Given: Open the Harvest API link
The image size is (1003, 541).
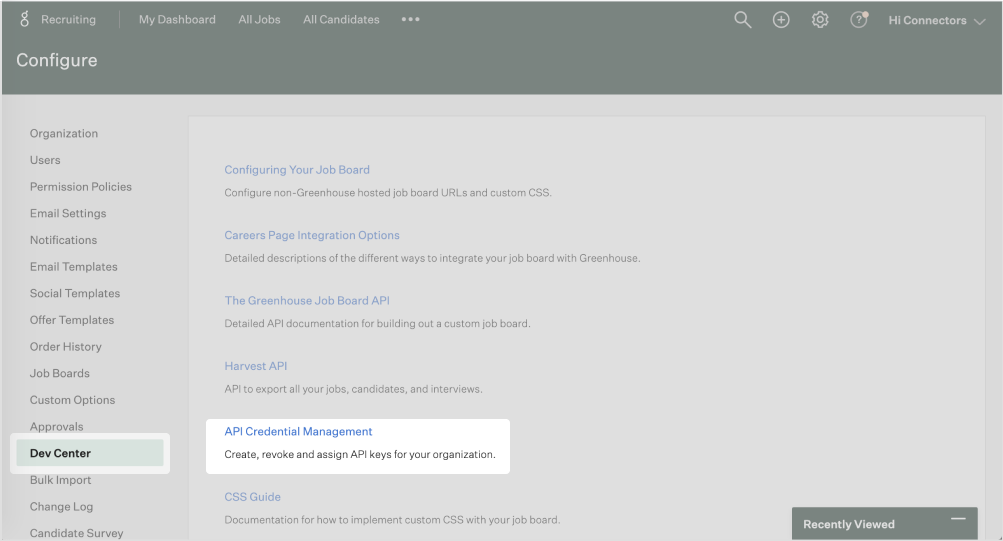Looking at the screenshot, I should [255, 366].
